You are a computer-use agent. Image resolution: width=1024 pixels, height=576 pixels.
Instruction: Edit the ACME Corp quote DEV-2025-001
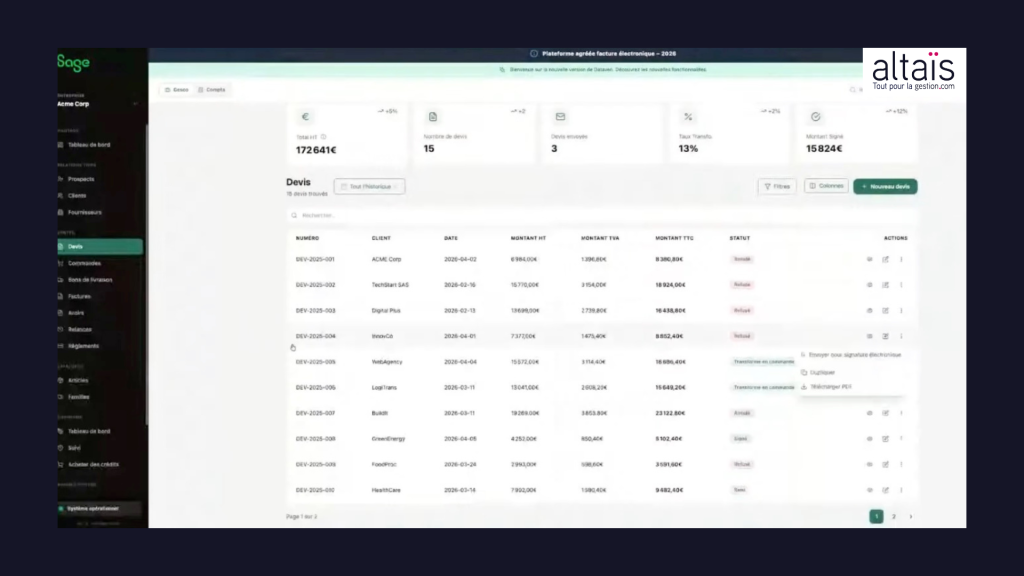click(x=886, y=259)
